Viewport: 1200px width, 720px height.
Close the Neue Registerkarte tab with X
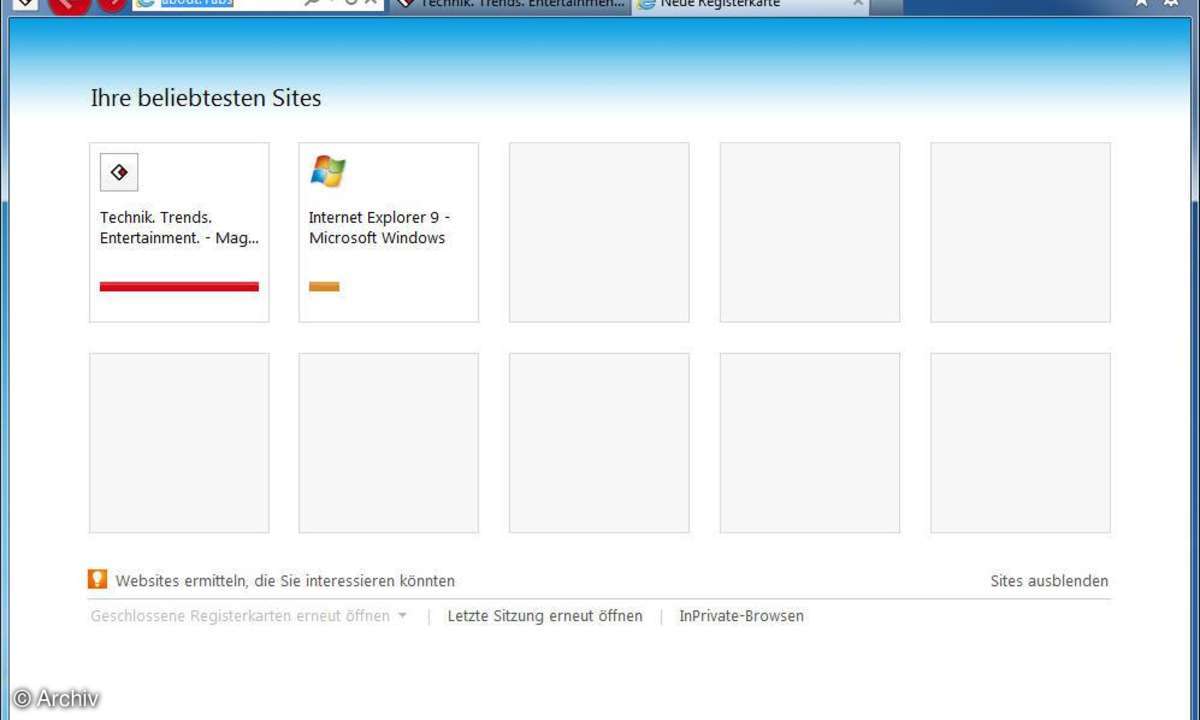point(858,4)
